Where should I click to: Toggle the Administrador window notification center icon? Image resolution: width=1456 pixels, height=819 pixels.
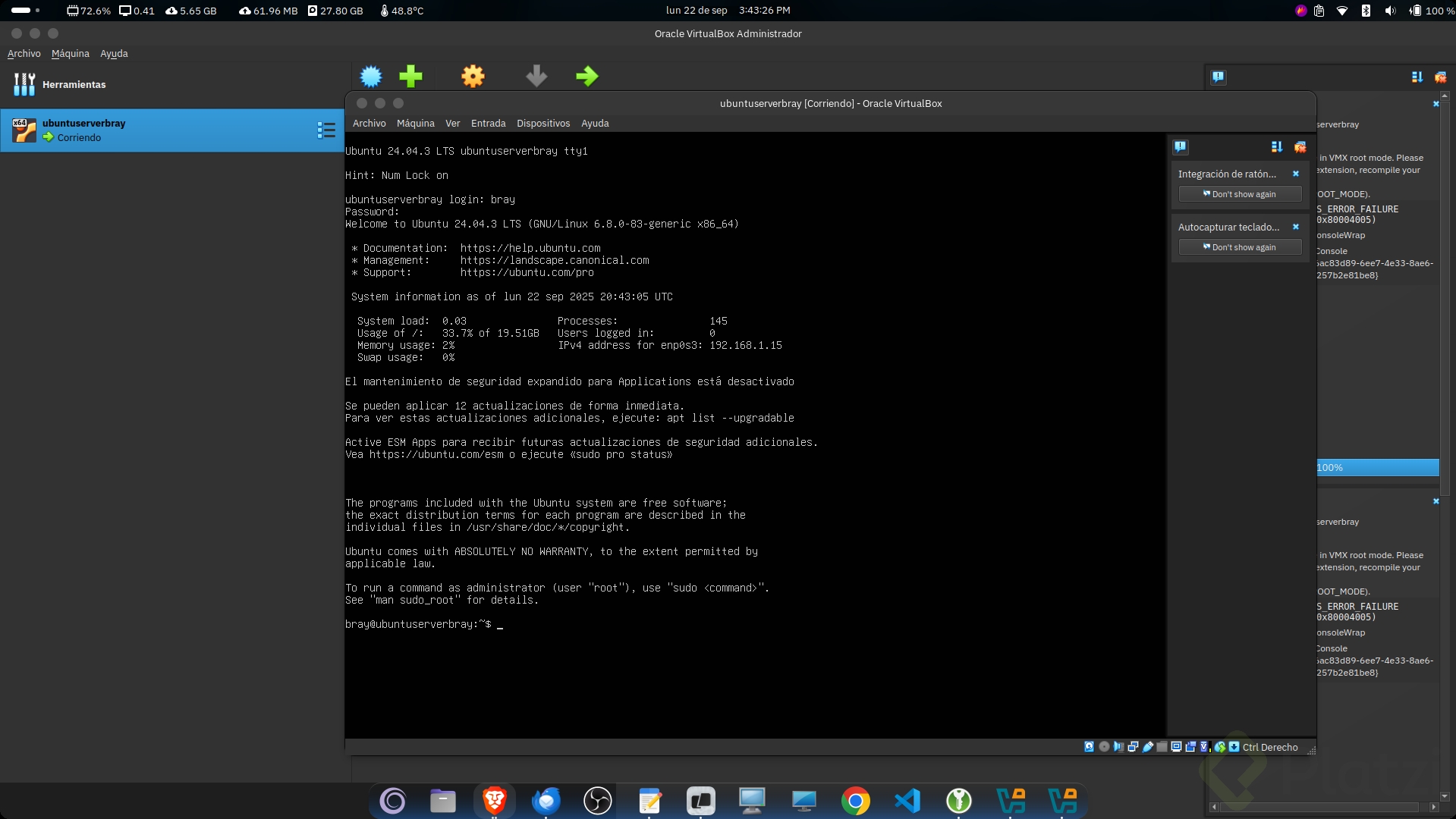tap(1219, 77)
